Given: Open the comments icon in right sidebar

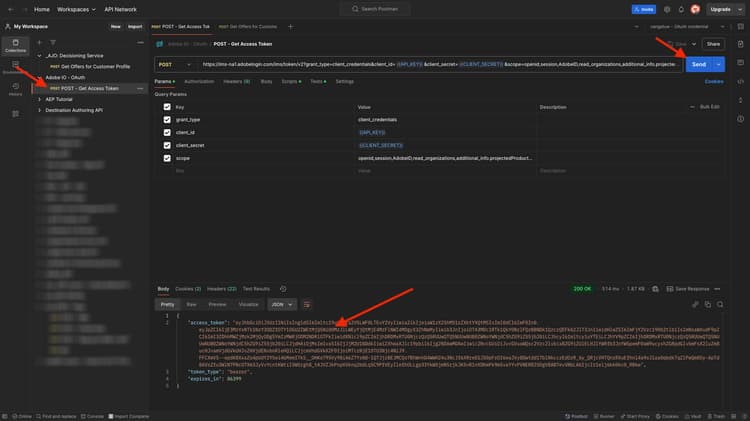Looking at the screenshot, I should 740,63.
